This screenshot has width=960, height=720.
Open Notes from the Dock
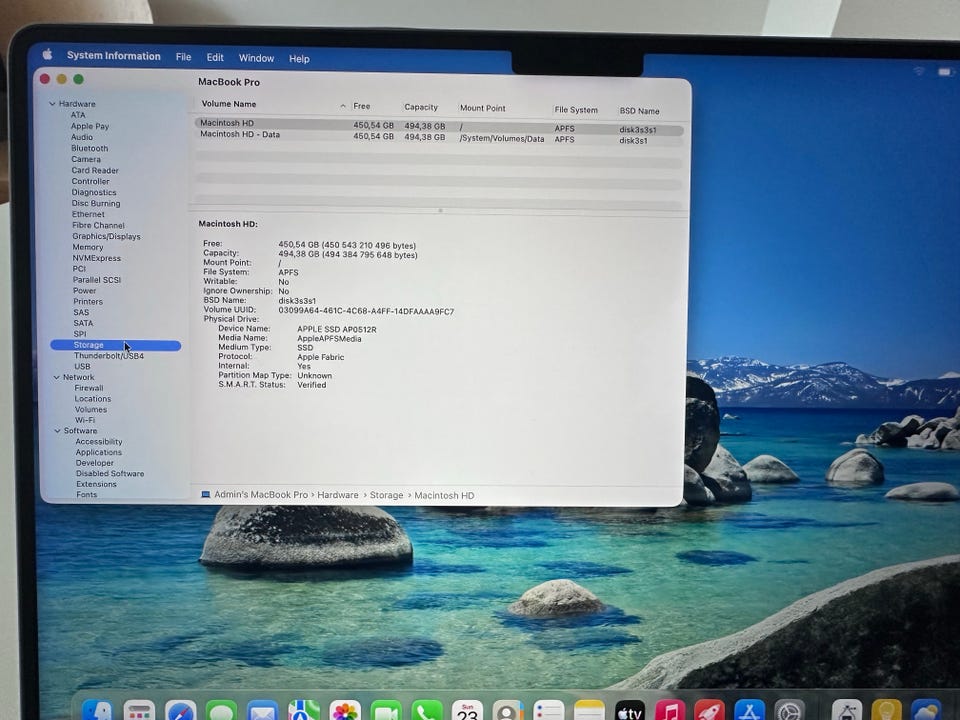tap(589, 711)
